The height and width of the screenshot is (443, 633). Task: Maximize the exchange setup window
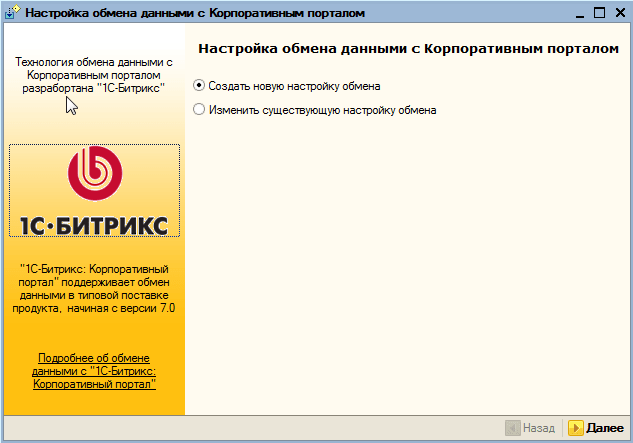coord(599,13)
